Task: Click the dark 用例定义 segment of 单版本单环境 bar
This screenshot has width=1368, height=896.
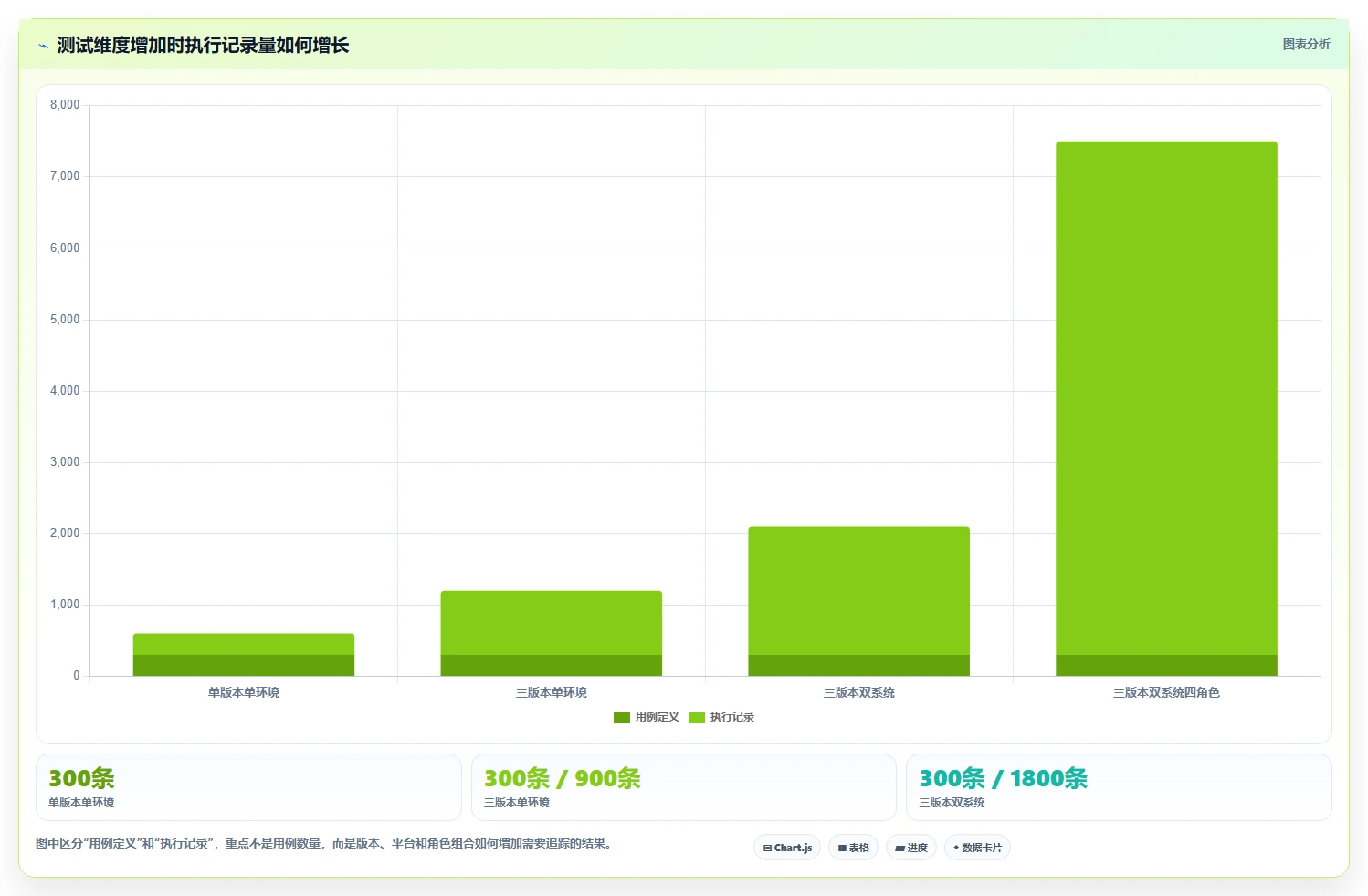Action: coord(244,666)
